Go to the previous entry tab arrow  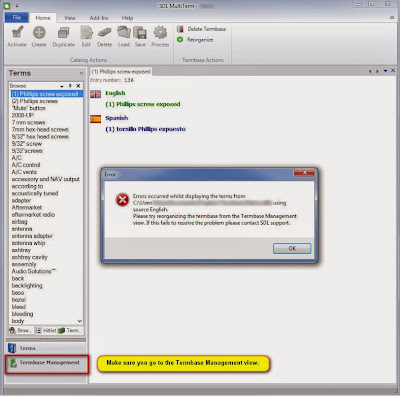370,71
